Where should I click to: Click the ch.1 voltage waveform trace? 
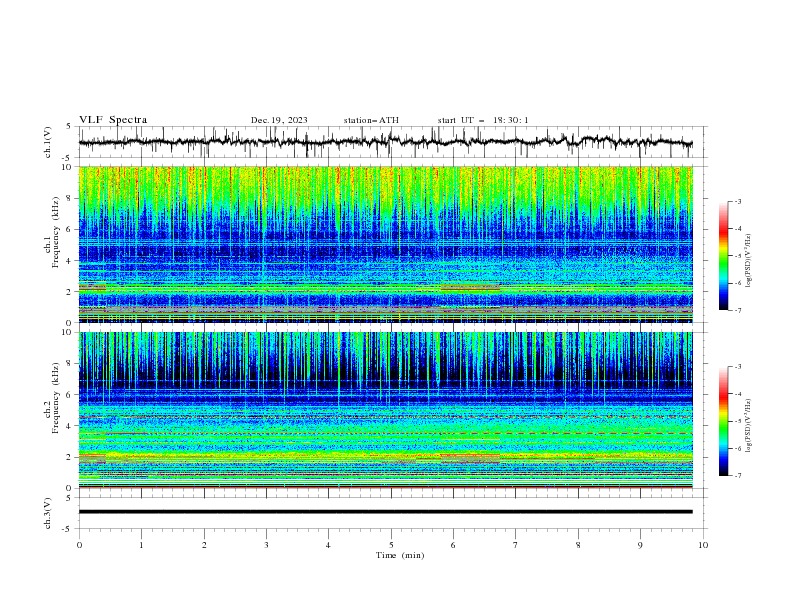point(385,142)
